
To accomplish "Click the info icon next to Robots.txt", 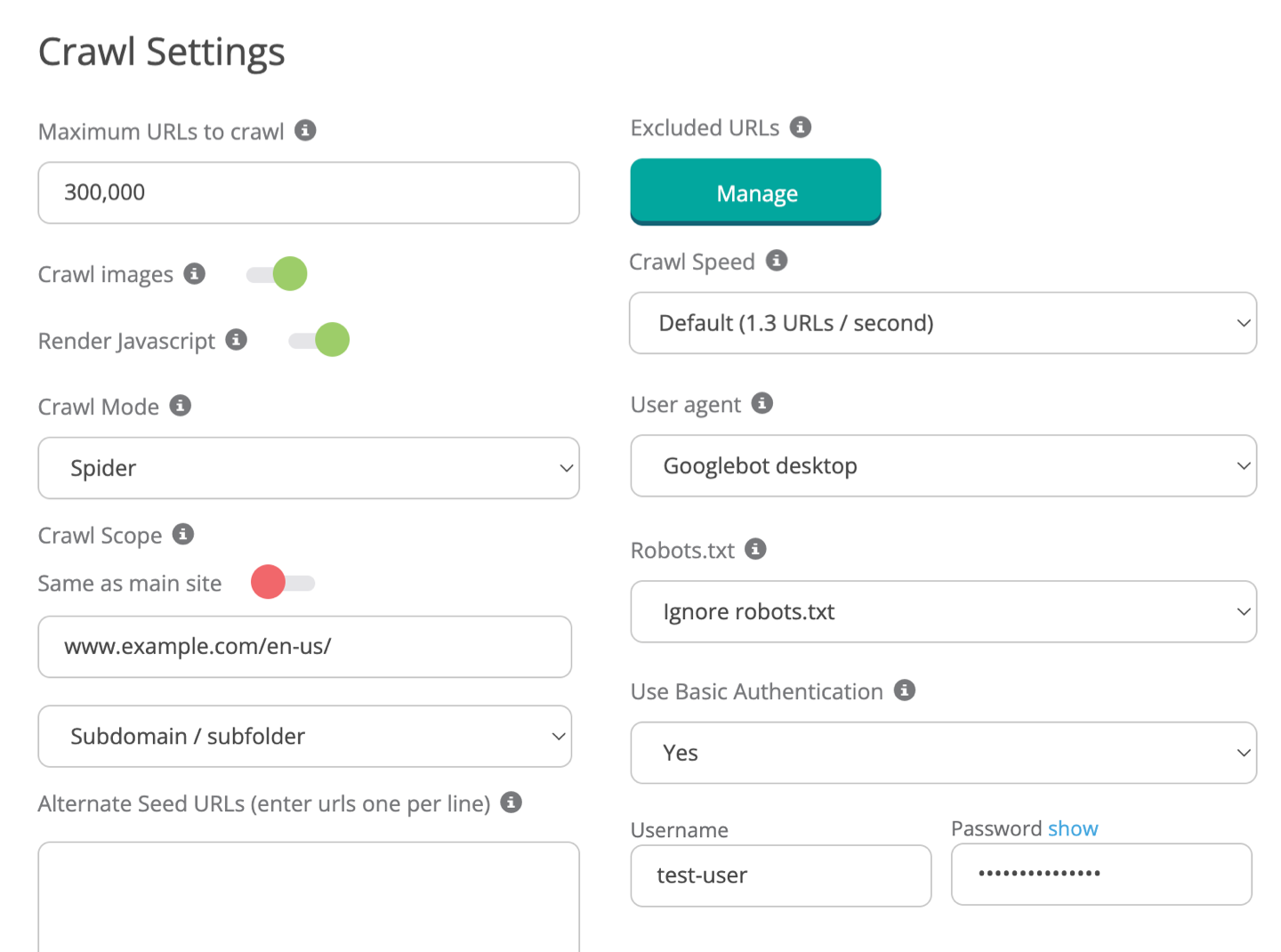I will (x=755, y=549).
